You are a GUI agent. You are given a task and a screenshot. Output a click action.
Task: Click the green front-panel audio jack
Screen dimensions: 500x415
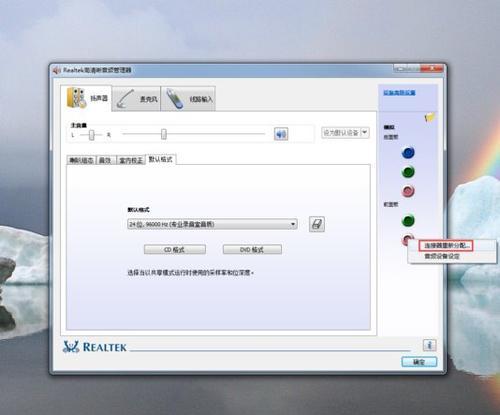(x=408, y=220)
